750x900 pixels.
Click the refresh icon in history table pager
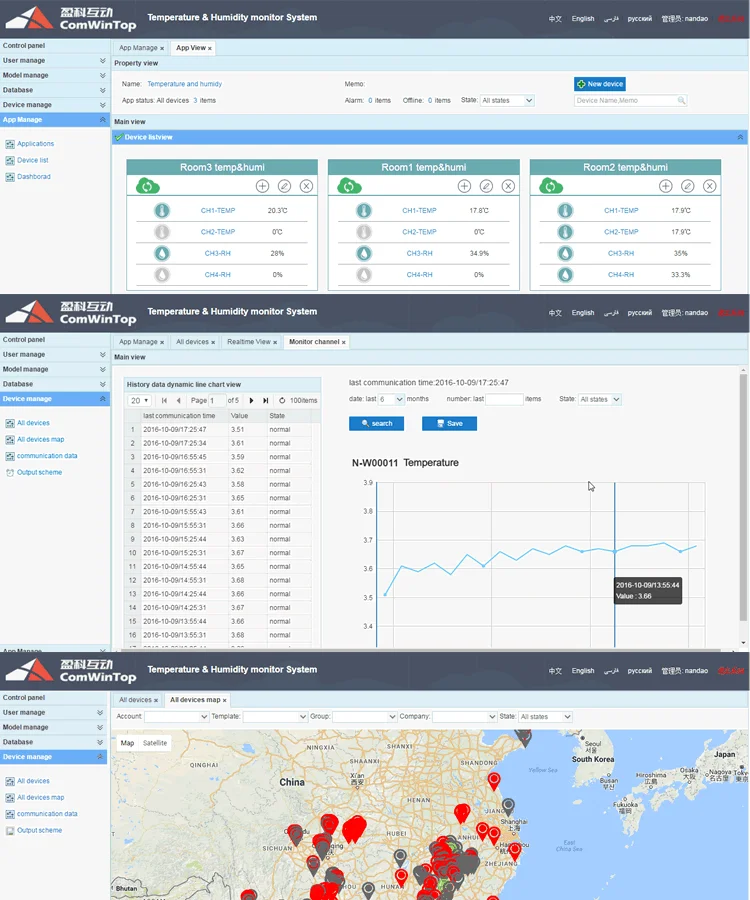point(282,400)
